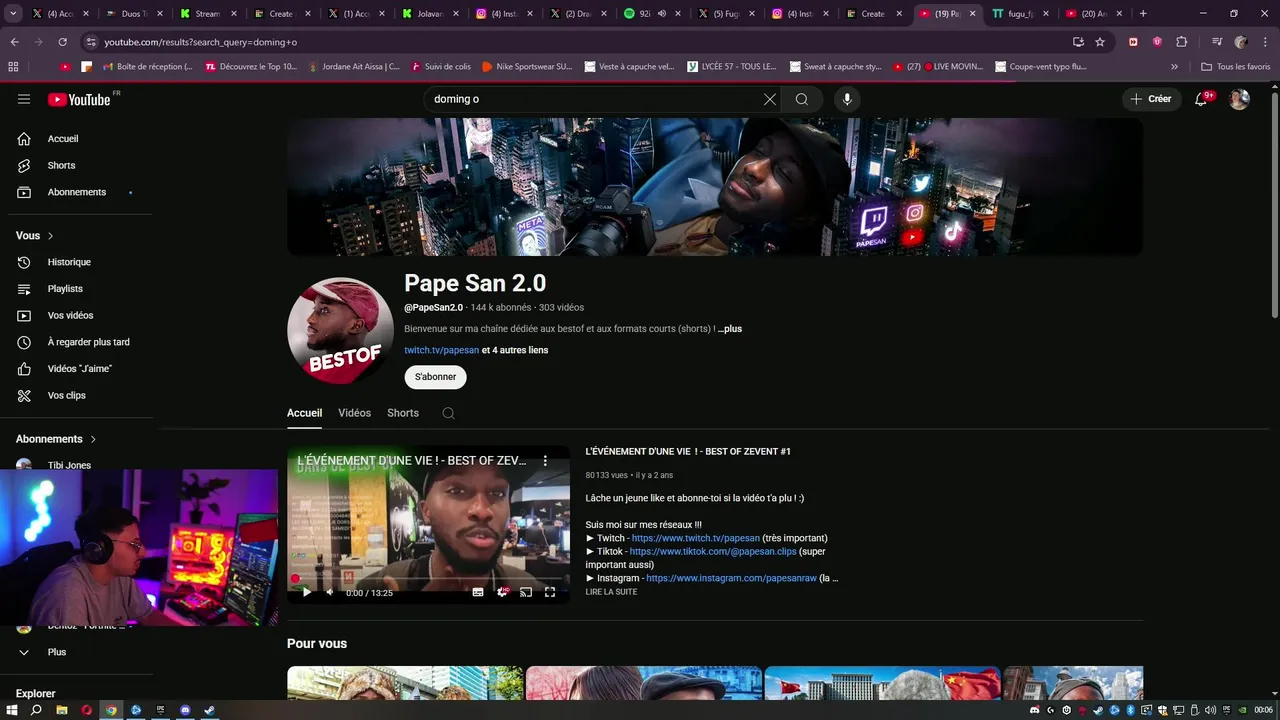Toggle subtitles on featured video
Image resolution: width=1280 pixels, height=720 pixels.
(x=478, y=592)
